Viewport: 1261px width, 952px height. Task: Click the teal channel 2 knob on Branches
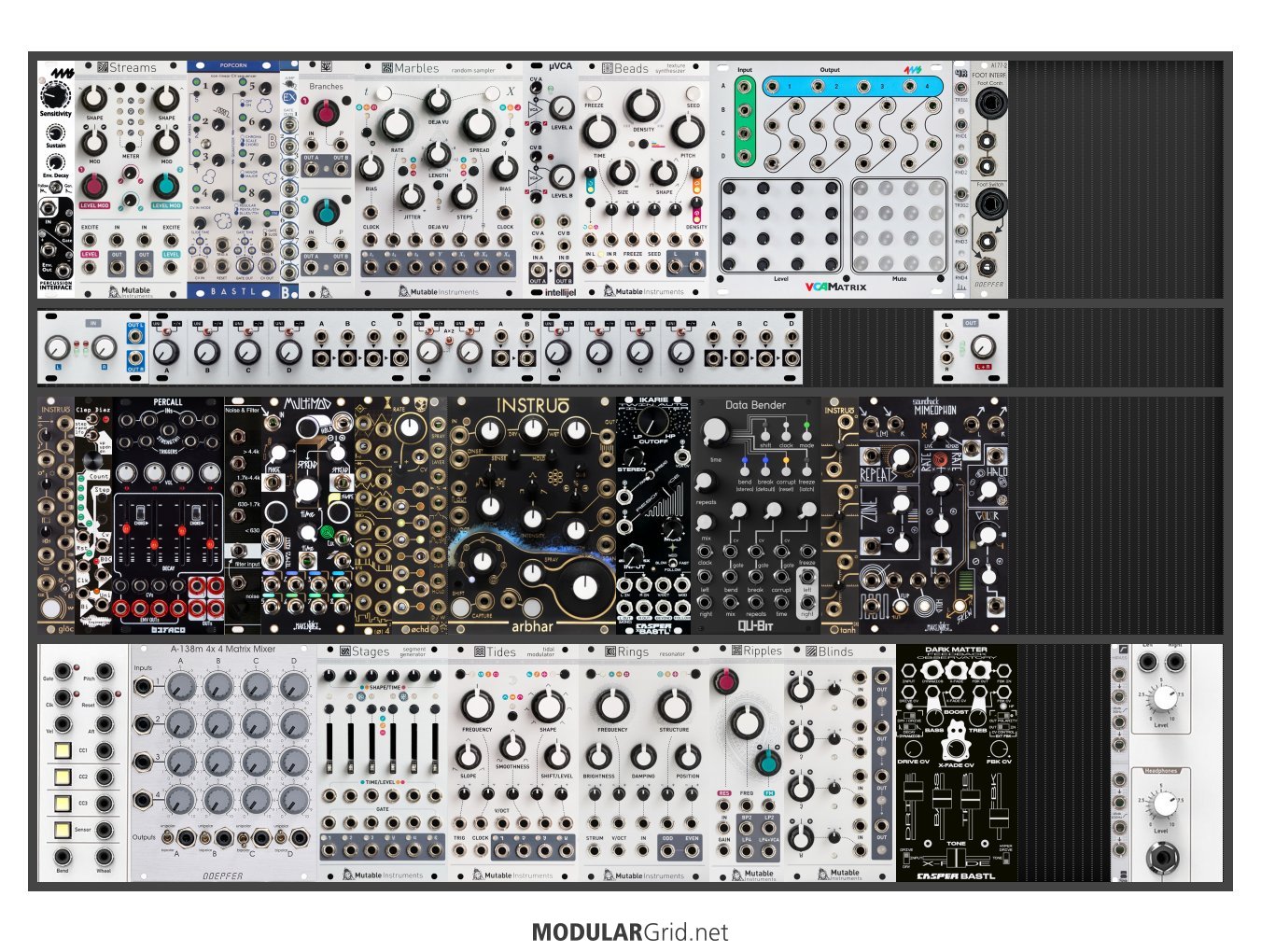point(326,213)
